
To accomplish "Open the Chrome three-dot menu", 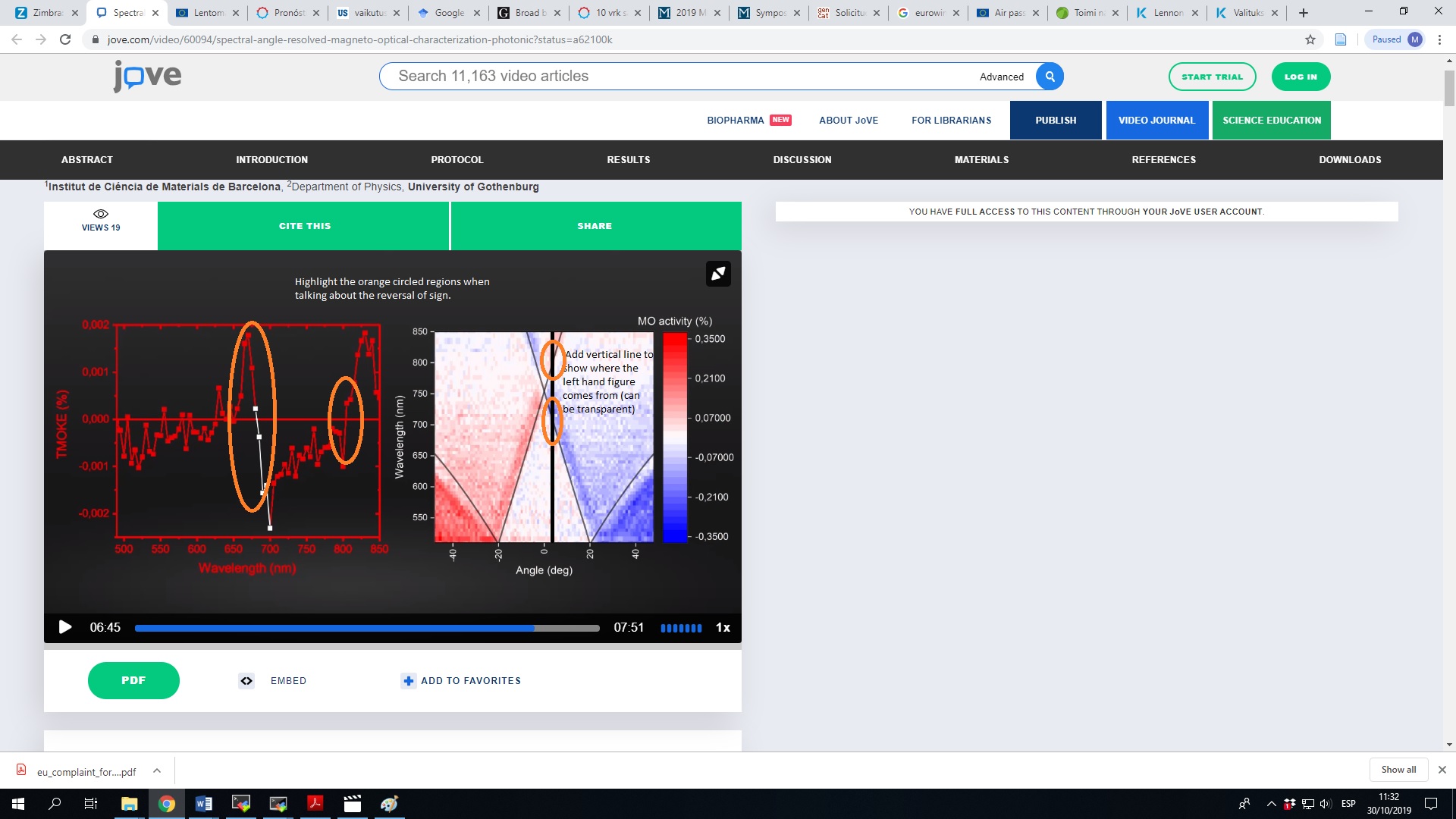I will (x=1439, y=39).
